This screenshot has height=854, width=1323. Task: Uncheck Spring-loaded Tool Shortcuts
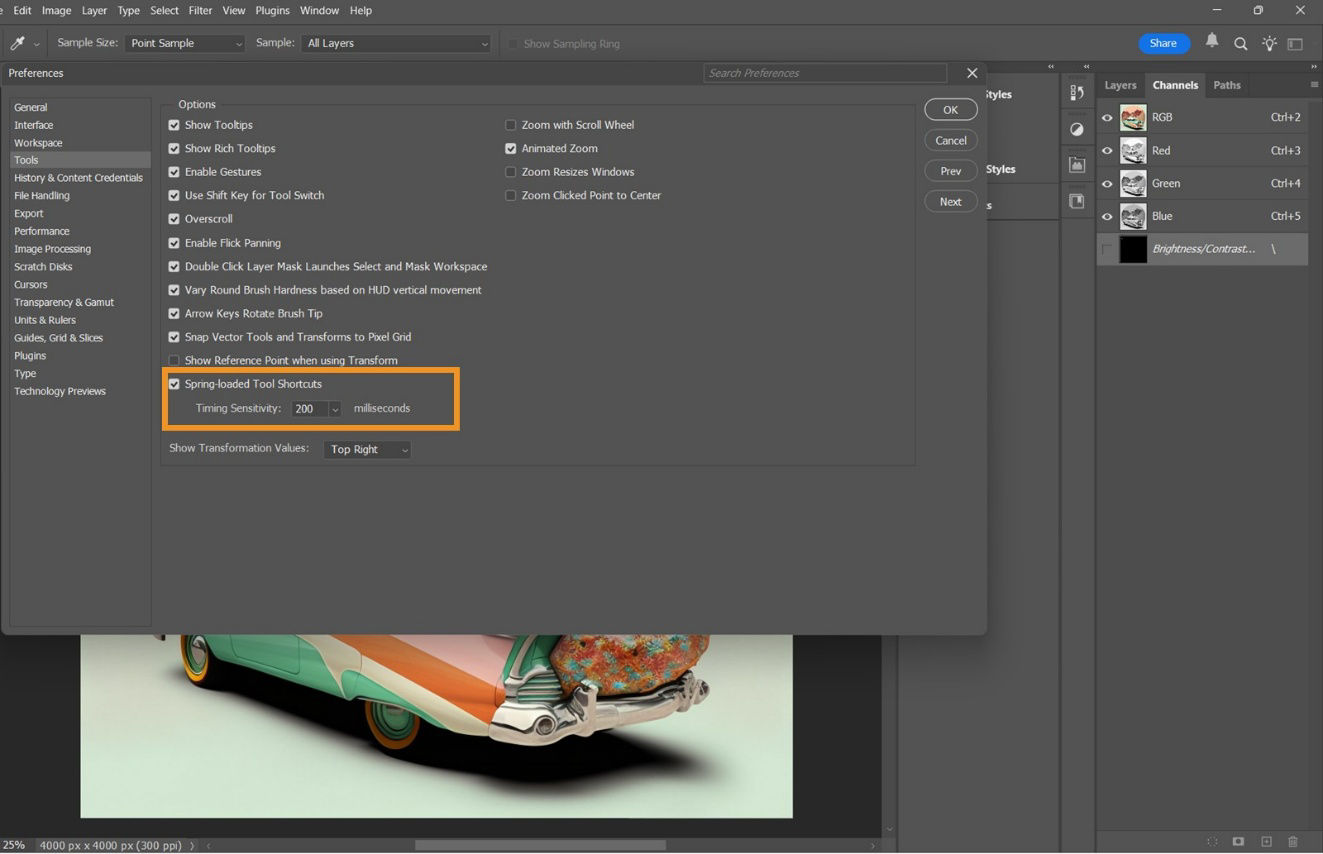(x=174, y=383)
